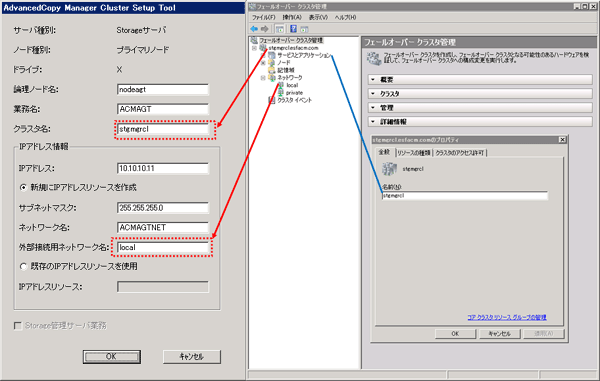Click the stgmgrcl.esfacm.com cluster icon
The height and width of the screenshot is (381, 600).
pyautogui.click(x=262, y=48)
